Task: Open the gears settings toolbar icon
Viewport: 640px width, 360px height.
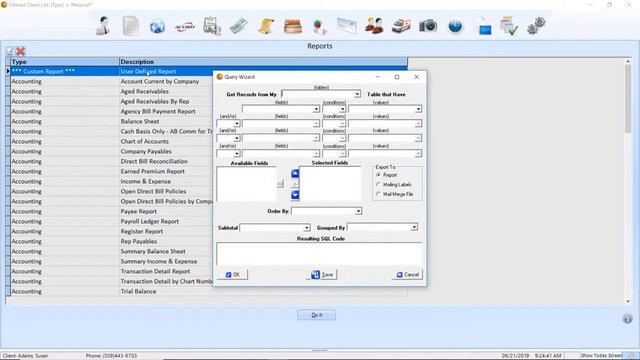Action: click(x=536, y=26)
